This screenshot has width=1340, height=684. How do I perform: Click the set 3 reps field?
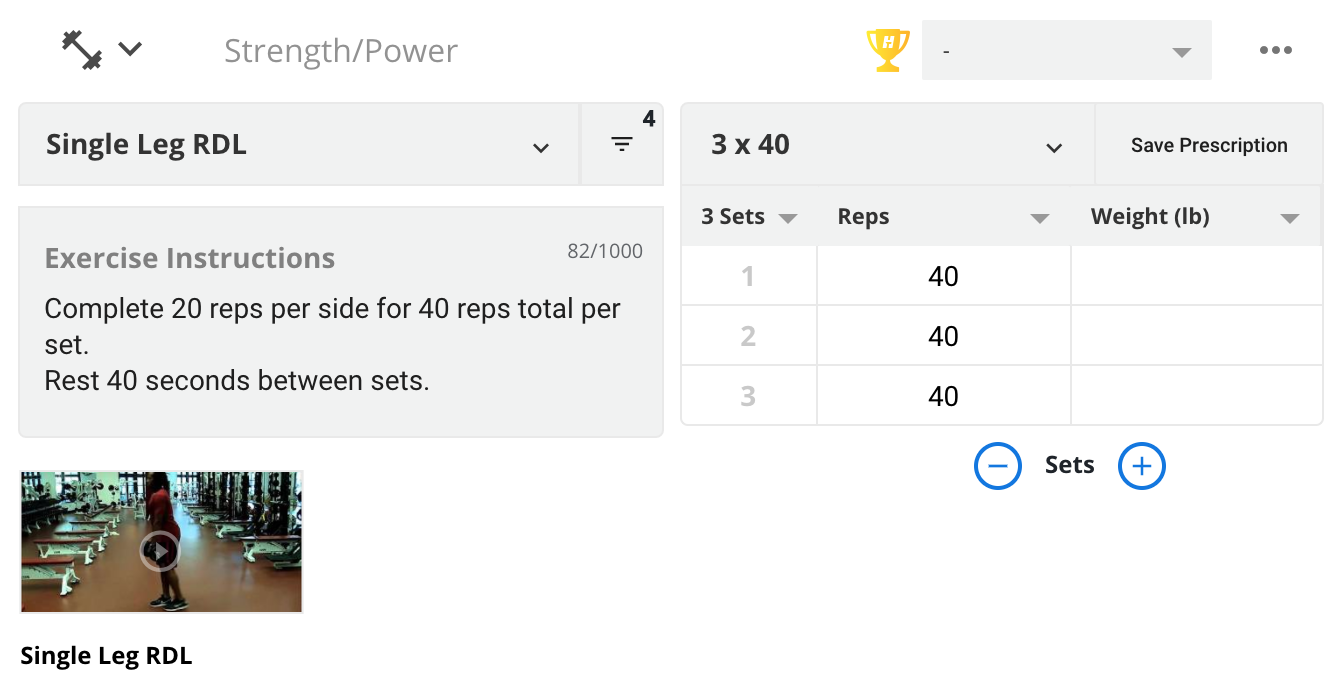[943, 396]
